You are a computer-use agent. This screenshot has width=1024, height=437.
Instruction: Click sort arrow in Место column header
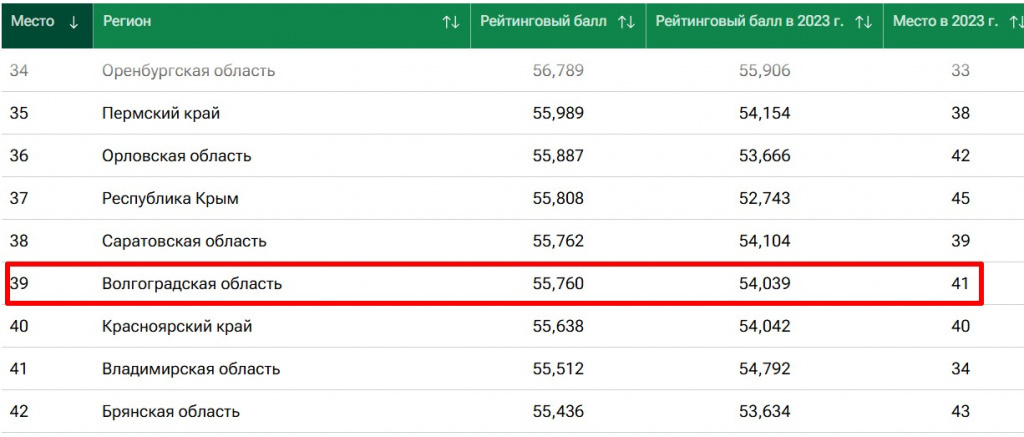[x=74, y=22]
